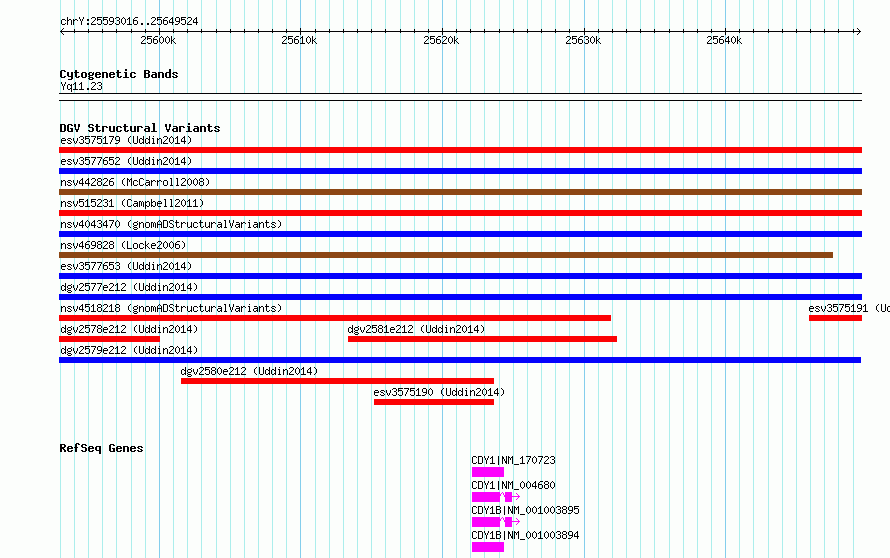
Task: Click the ruler's right arrowhead
Action: [858, 32]
